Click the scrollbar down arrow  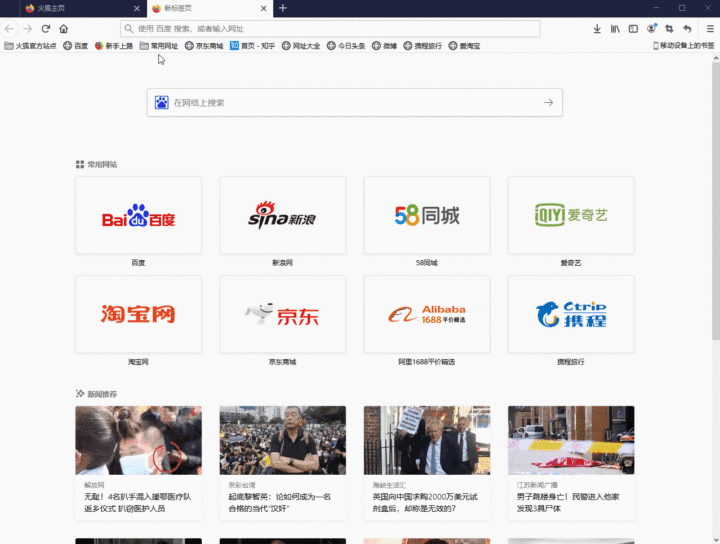pyautogui.click(x=716, y=540)
